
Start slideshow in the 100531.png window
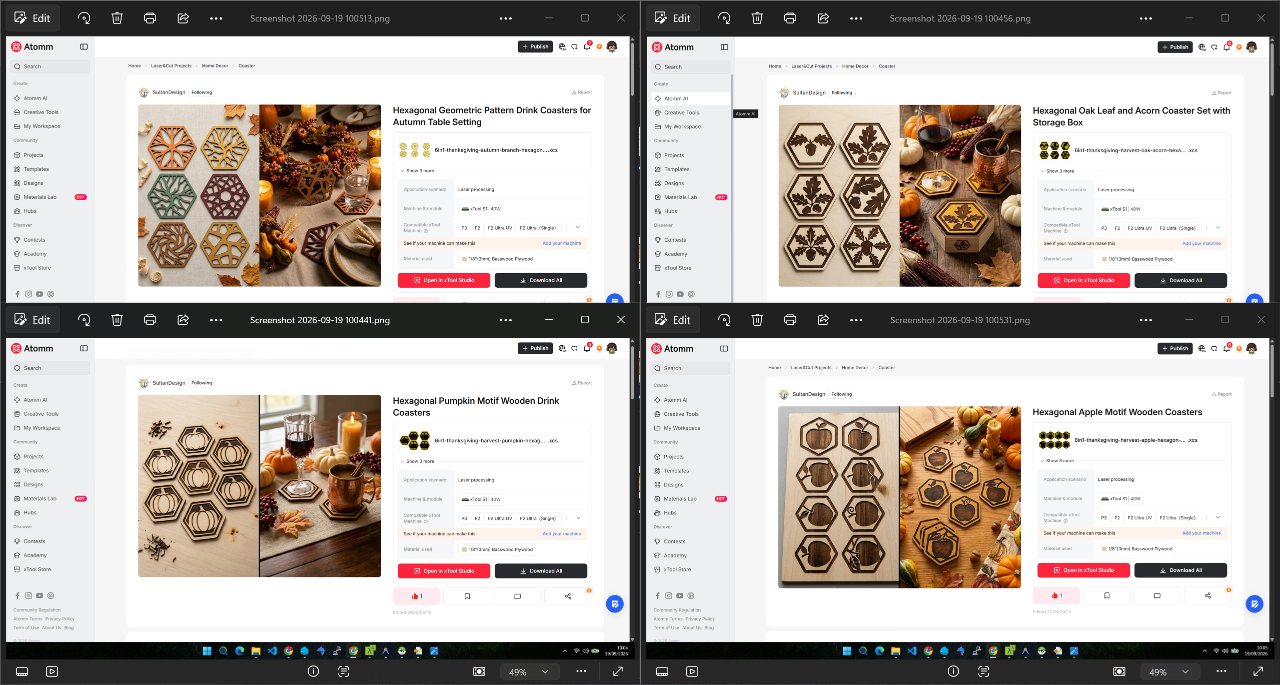coord(692,672)
